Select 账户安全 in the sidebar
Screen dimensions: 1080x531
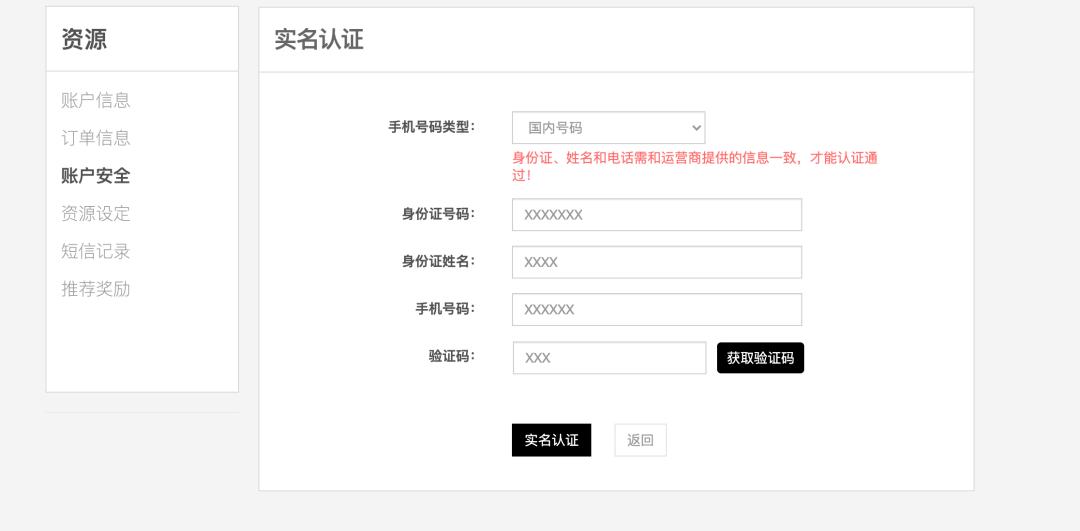[96, 176]
